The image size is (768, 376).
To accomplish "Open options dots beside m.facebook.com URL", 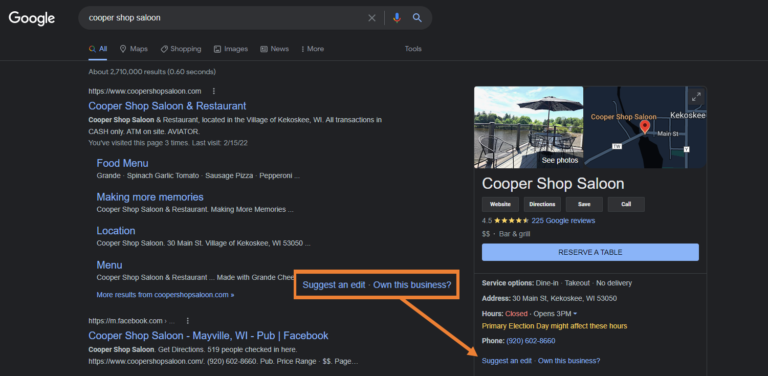I will tap(188, 321).
